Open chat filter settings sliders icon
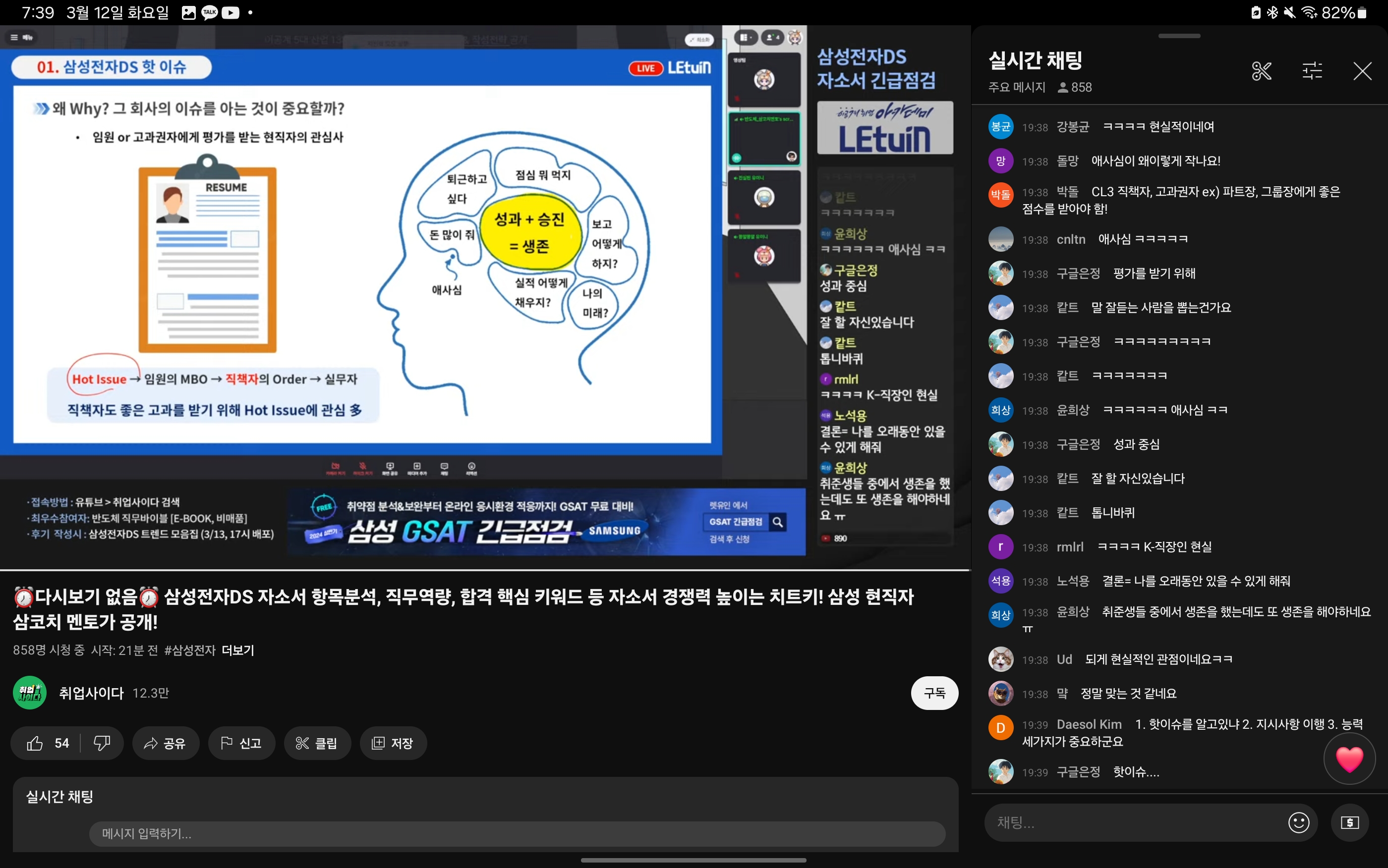Image resolution: width=1388 pixels, height=868 pixels. coord(1312,71)
